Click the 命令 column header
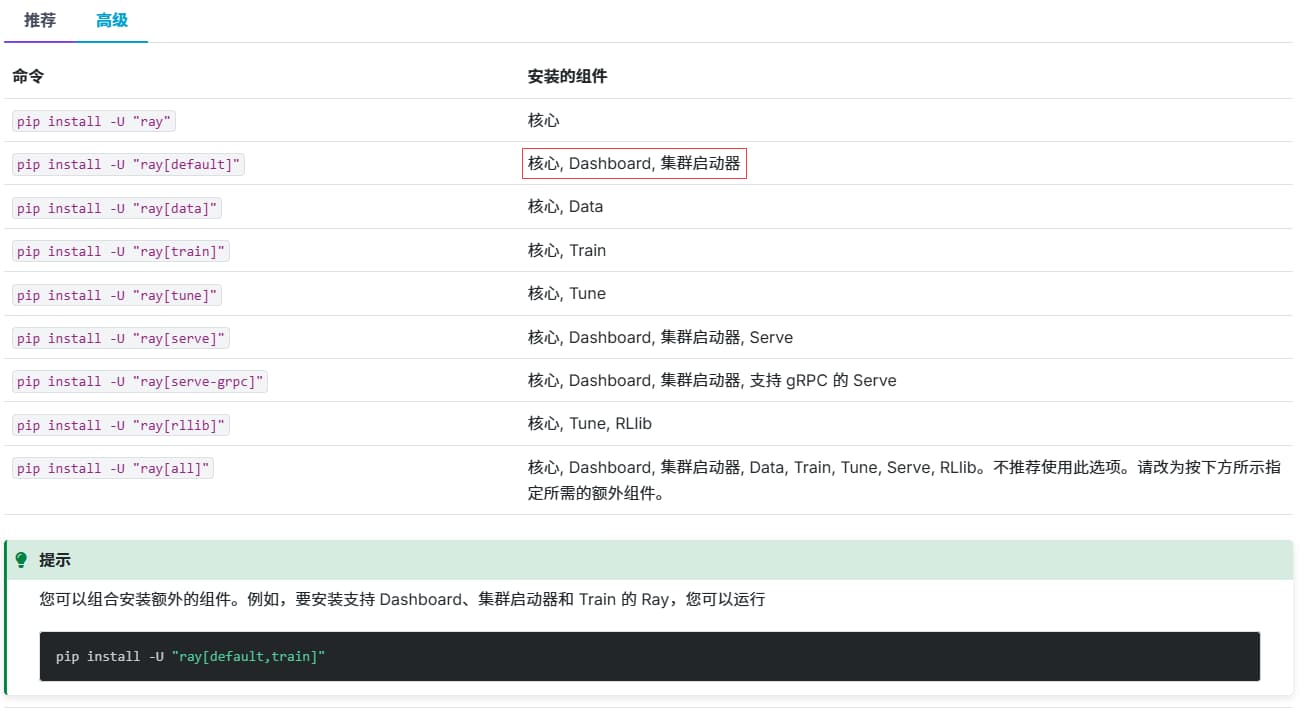1300x708 pixels. pyautogui.click(x=28, y=76)
